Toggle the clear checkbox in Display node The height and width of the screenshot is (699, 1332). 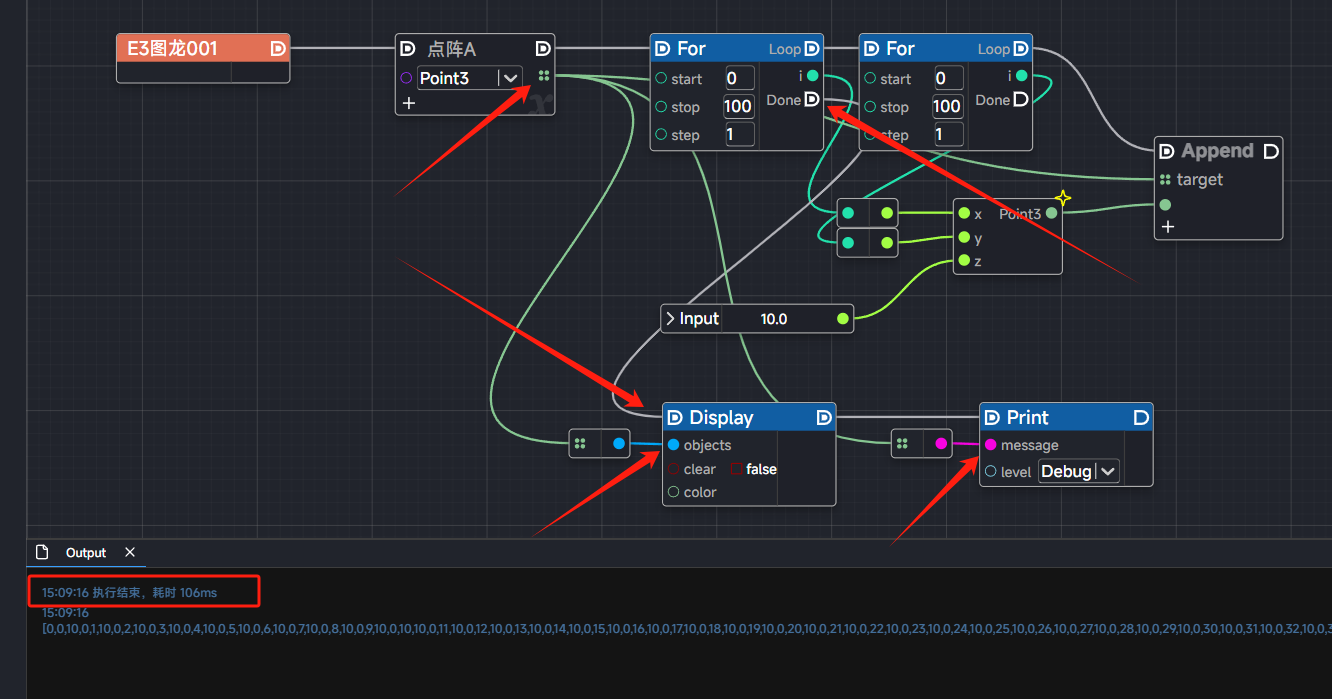click(673, 469)
